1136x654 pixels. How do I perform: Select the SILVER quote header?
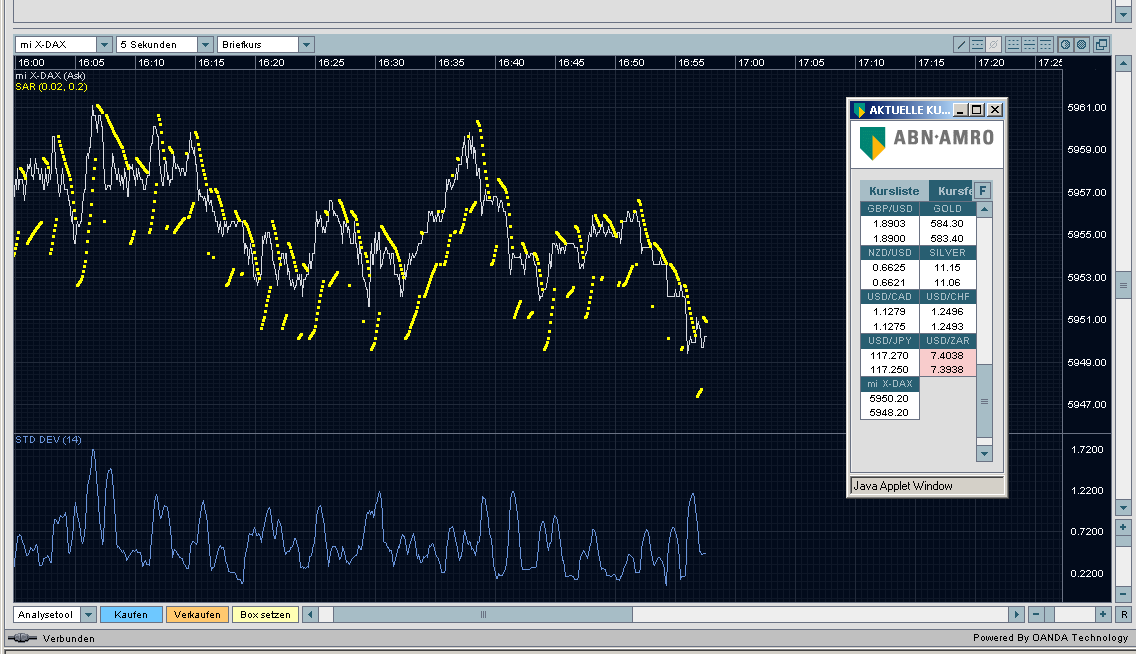(948, 253)
